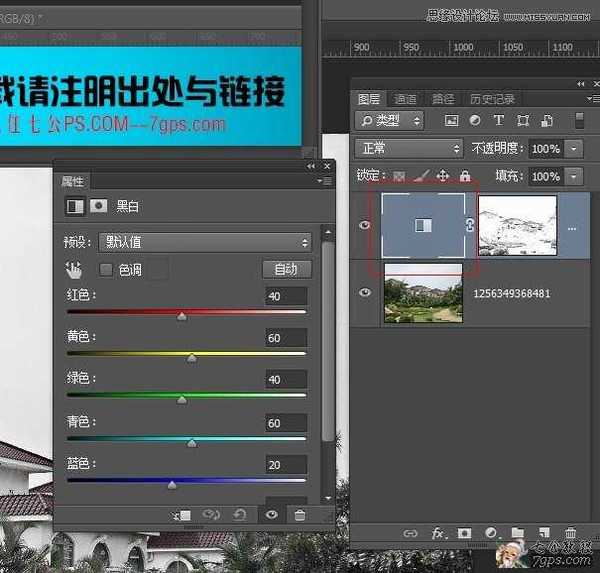Click the fx layer style icon

coord(437,534)
